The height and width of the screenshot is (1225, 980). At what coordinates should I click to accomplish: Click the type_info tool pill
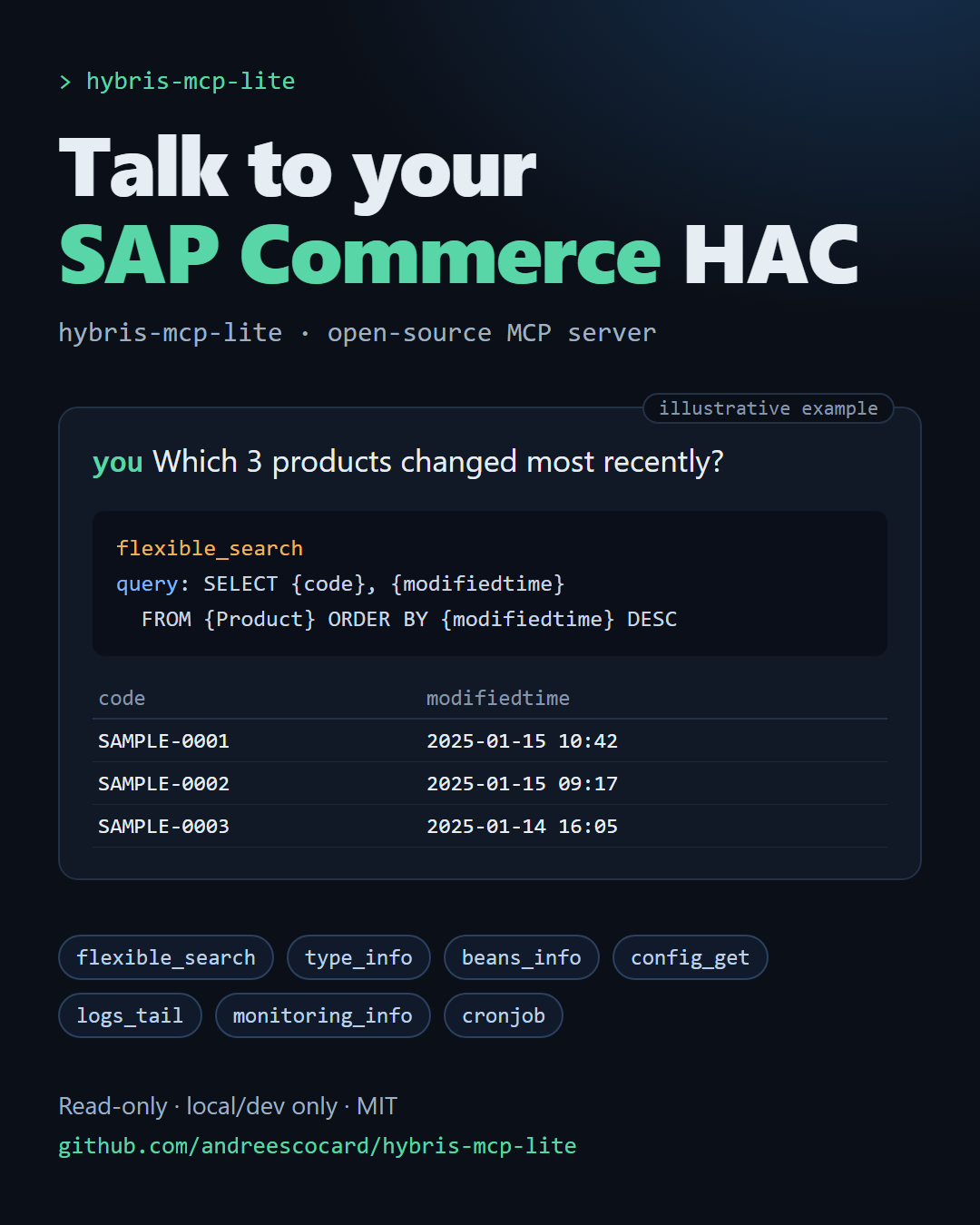coord(358,957)
